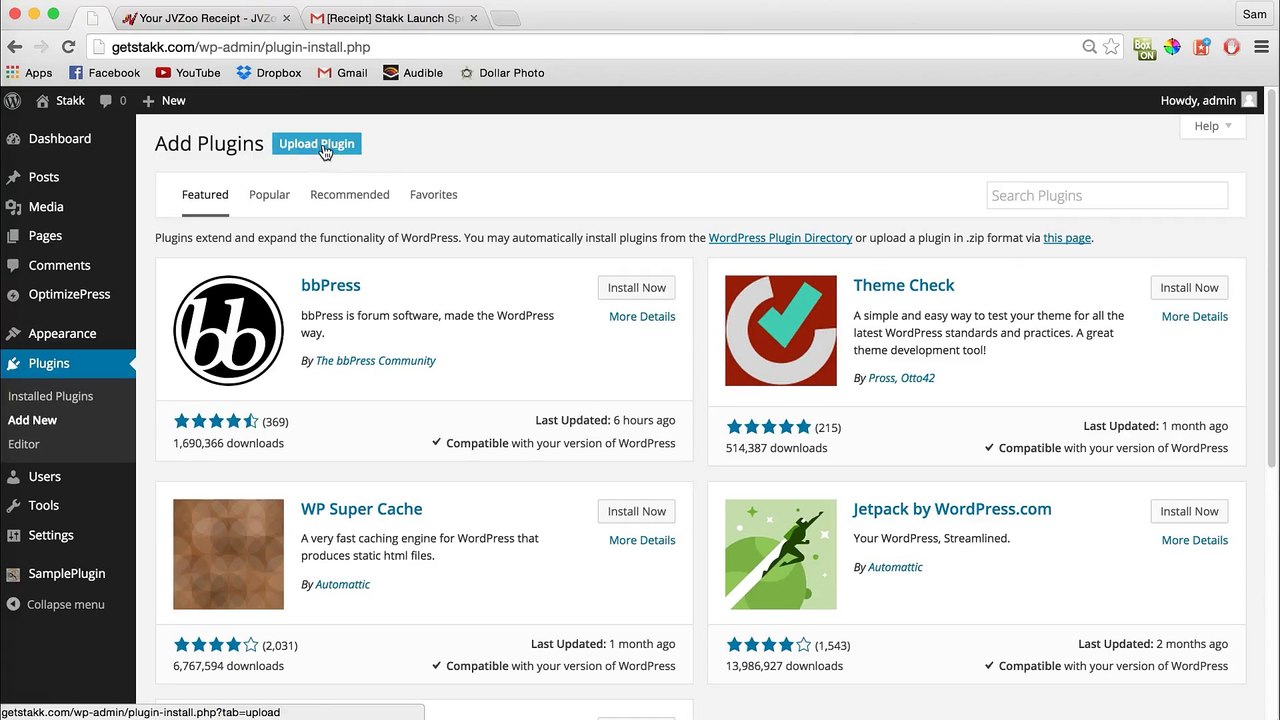View More Details for Theme Check

point(1194,316)
